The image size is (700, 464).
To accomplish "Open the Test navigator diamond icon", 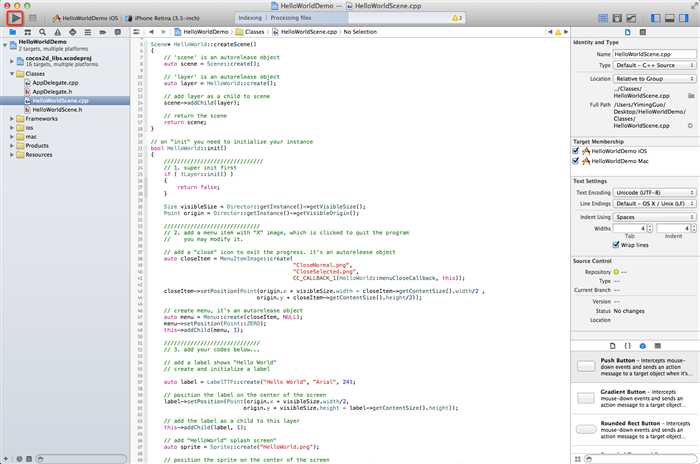I will [72, 32].
